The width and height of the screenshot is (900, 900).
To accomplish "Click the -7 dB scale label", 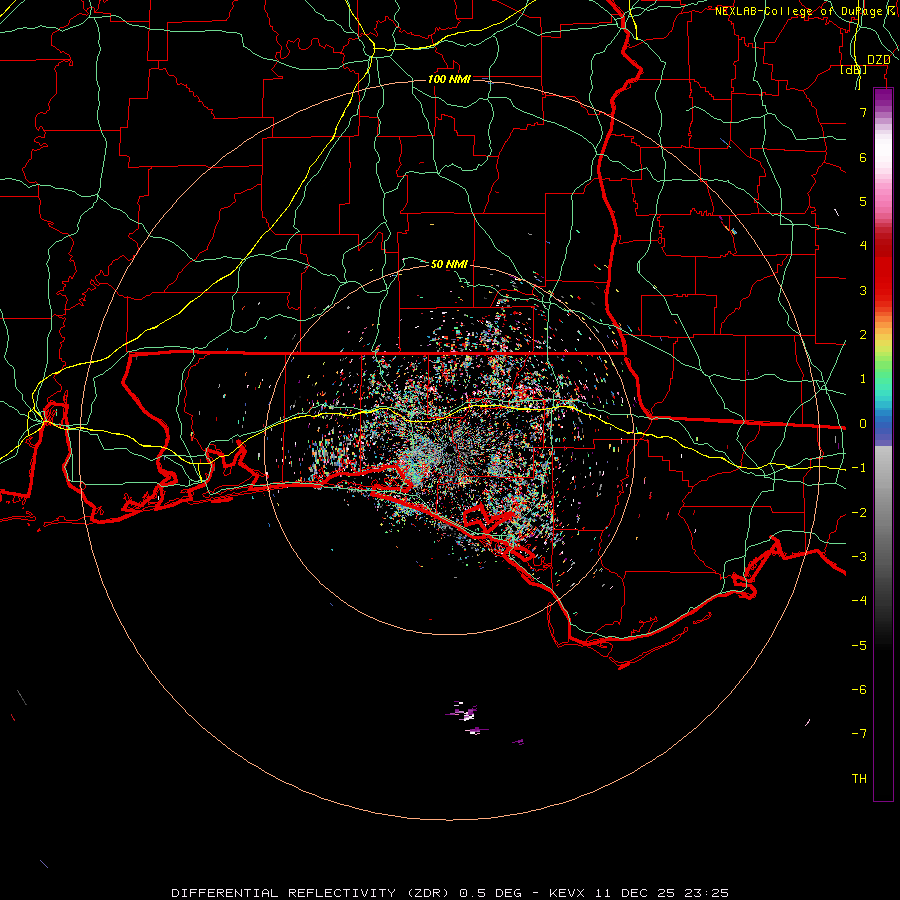I will tap(859, 734).
